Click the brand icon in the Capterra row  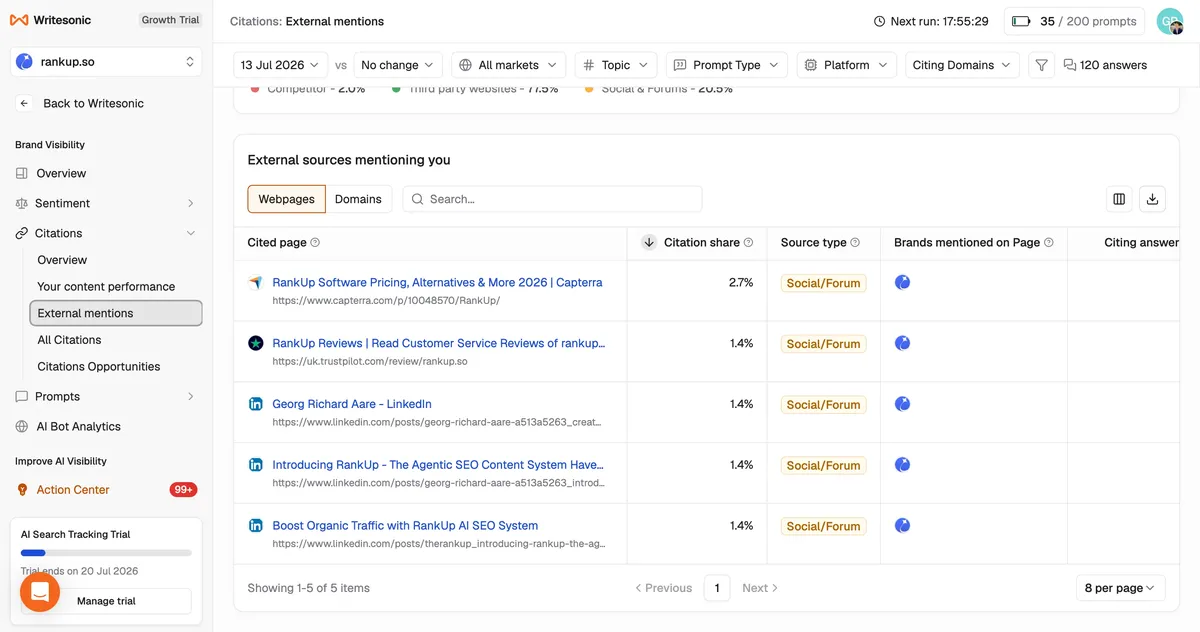(902, 283)
